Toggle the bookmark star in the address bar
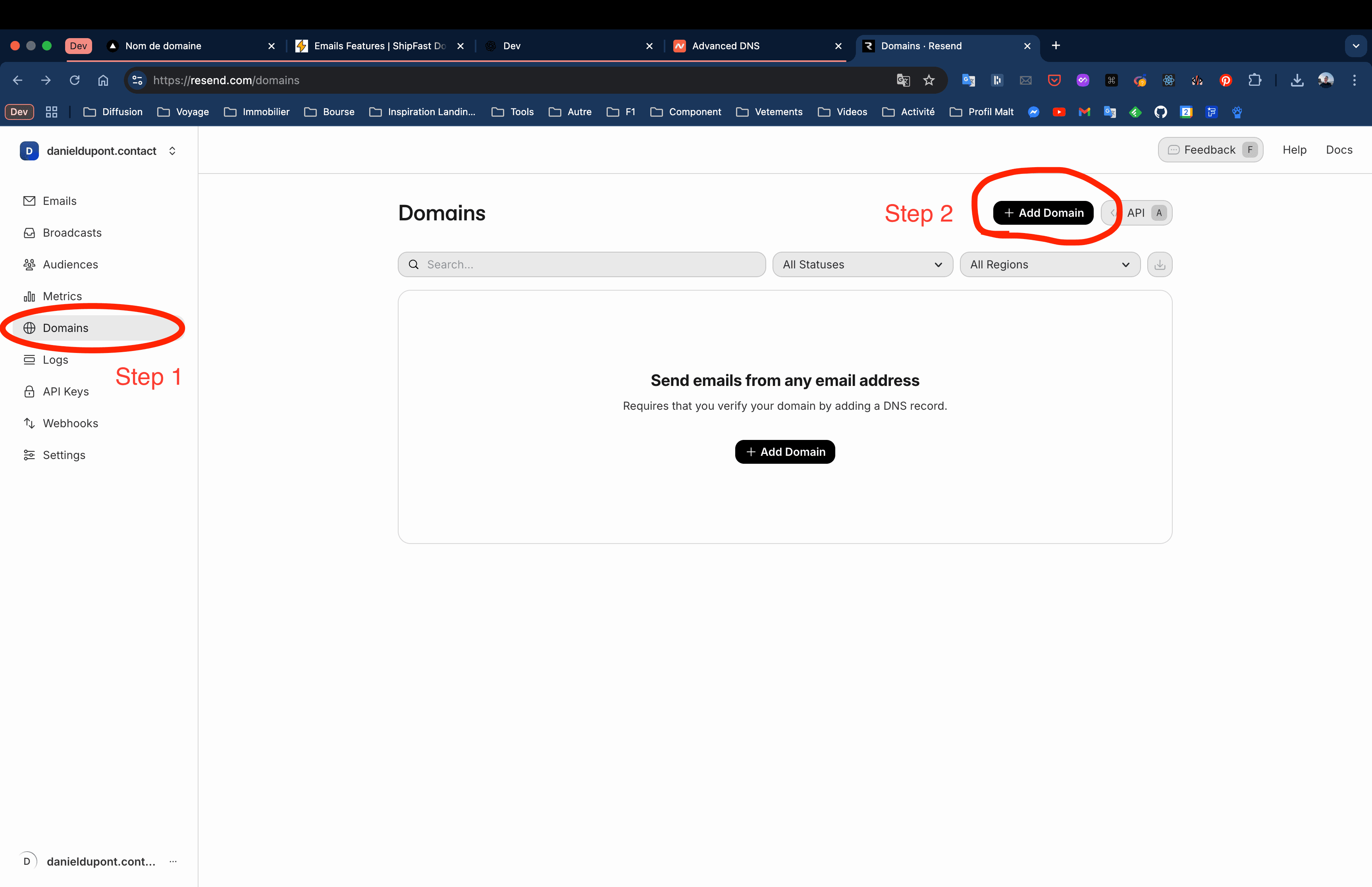 point(929,80)
